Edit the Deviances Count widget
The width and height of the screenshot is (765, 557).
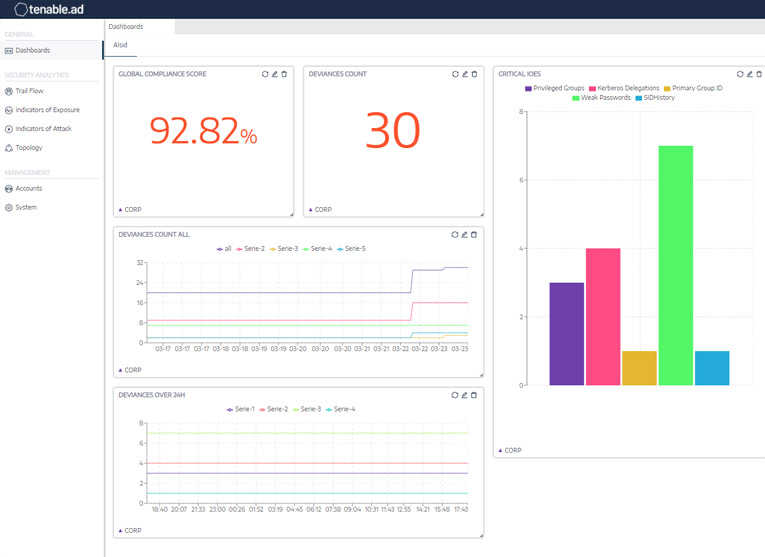tap(464, 74)
